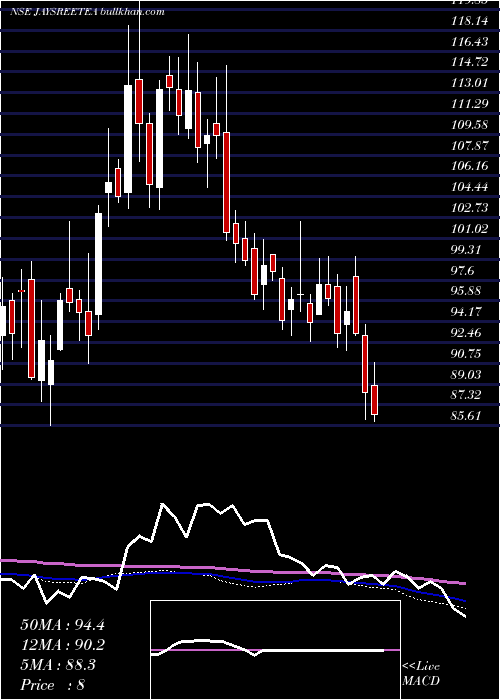Screen dimensions: 500x700
Task: Select the 111.29 price axis label
Action: (x=469, y=104)
